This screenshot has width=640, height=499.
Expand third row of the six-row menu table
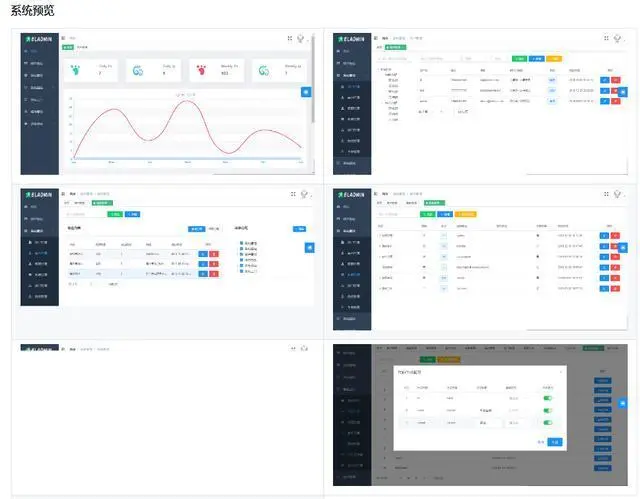(x=380, y=257)
